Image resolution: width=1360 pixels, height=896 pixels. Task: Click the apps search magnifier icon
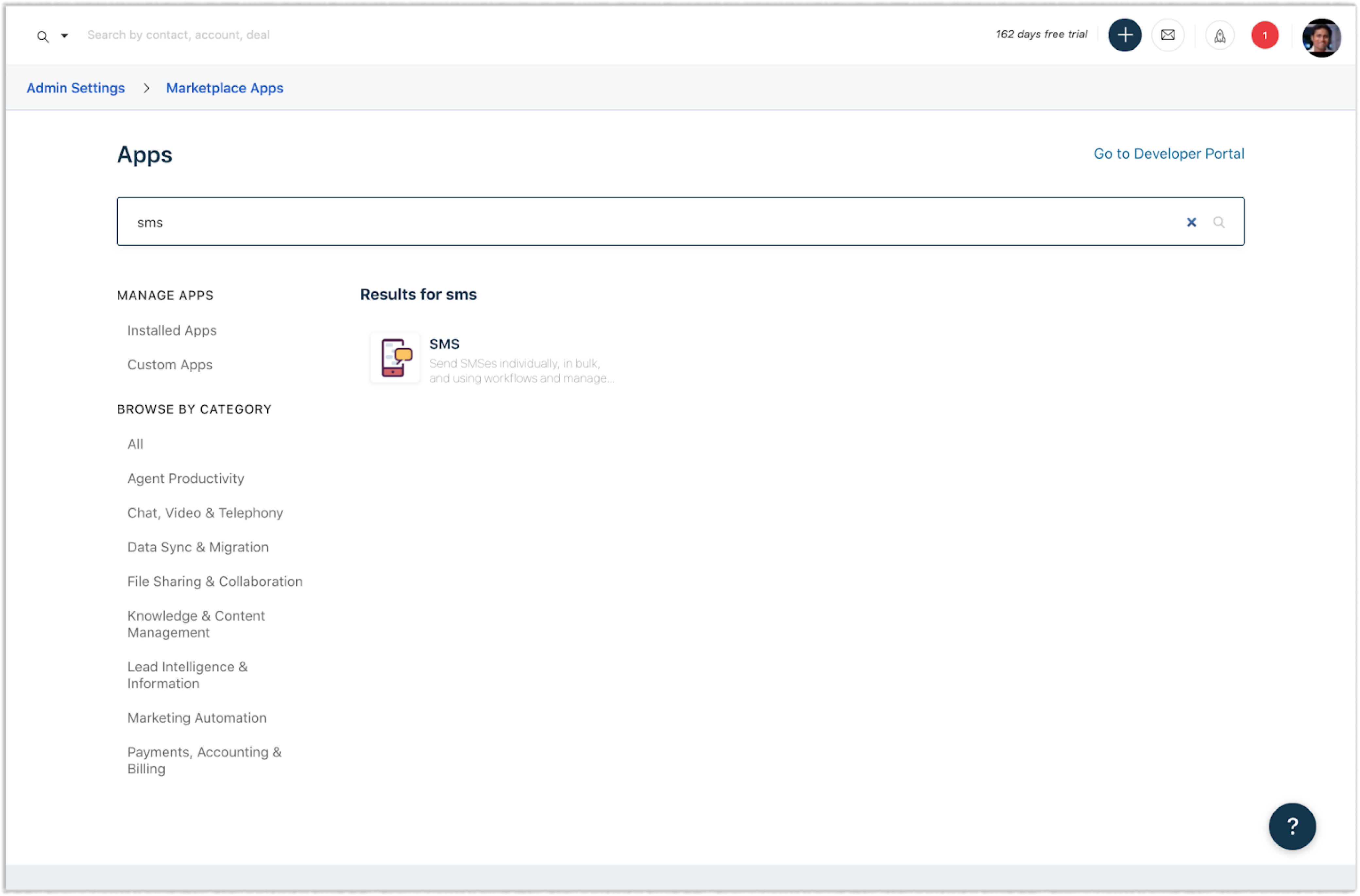(1218, 222)
